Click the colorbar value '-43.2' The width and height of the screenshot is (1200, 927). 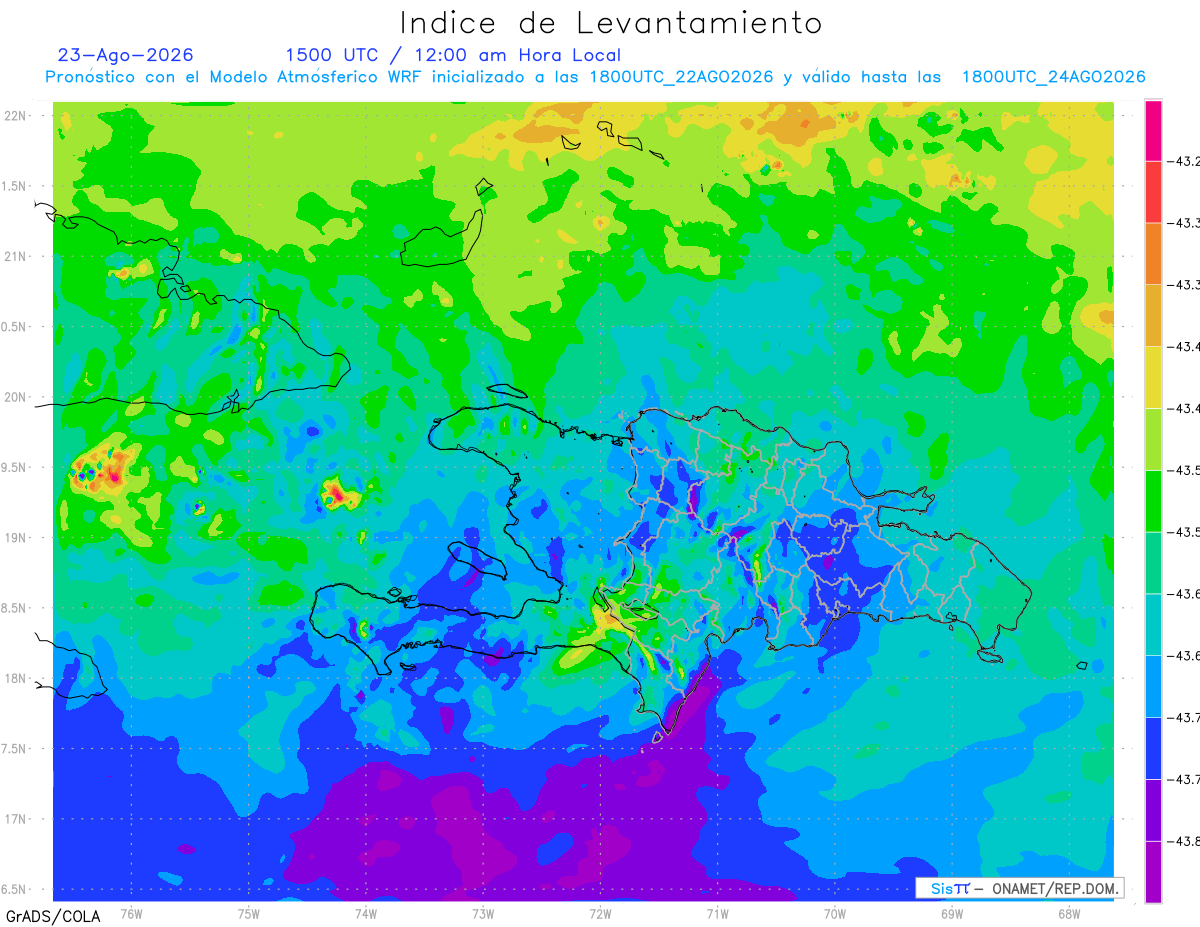pyautogui.click(x=1185, y=161)
